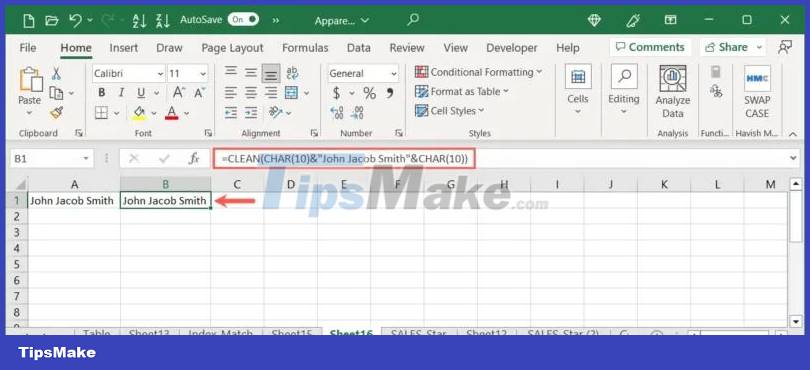Toggle Bold formatting
Image resolution: width=810 pixels, height=370 pixels.
tap(102, 93)
